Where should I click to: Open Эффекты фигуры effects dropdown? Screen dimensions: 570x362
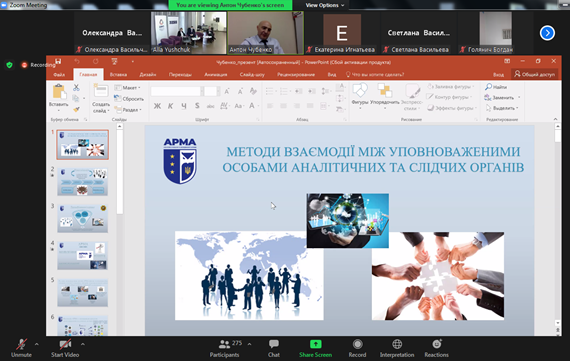click(x=451, y=108)
